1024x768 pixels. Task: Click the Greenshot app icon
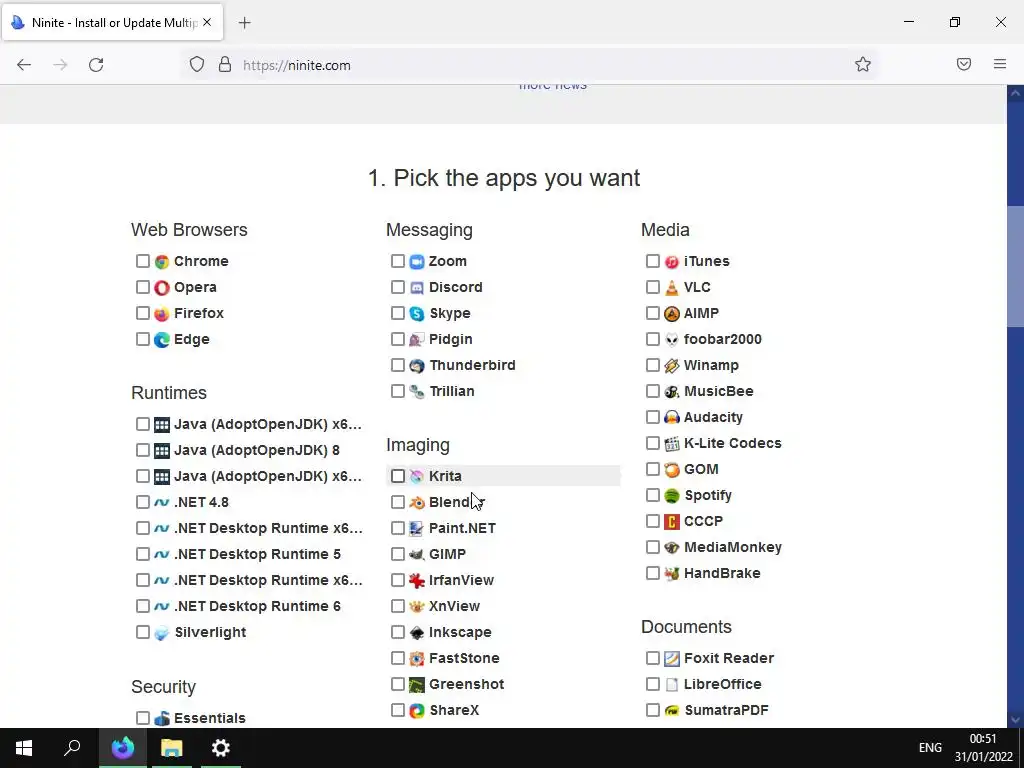[417, 684]
